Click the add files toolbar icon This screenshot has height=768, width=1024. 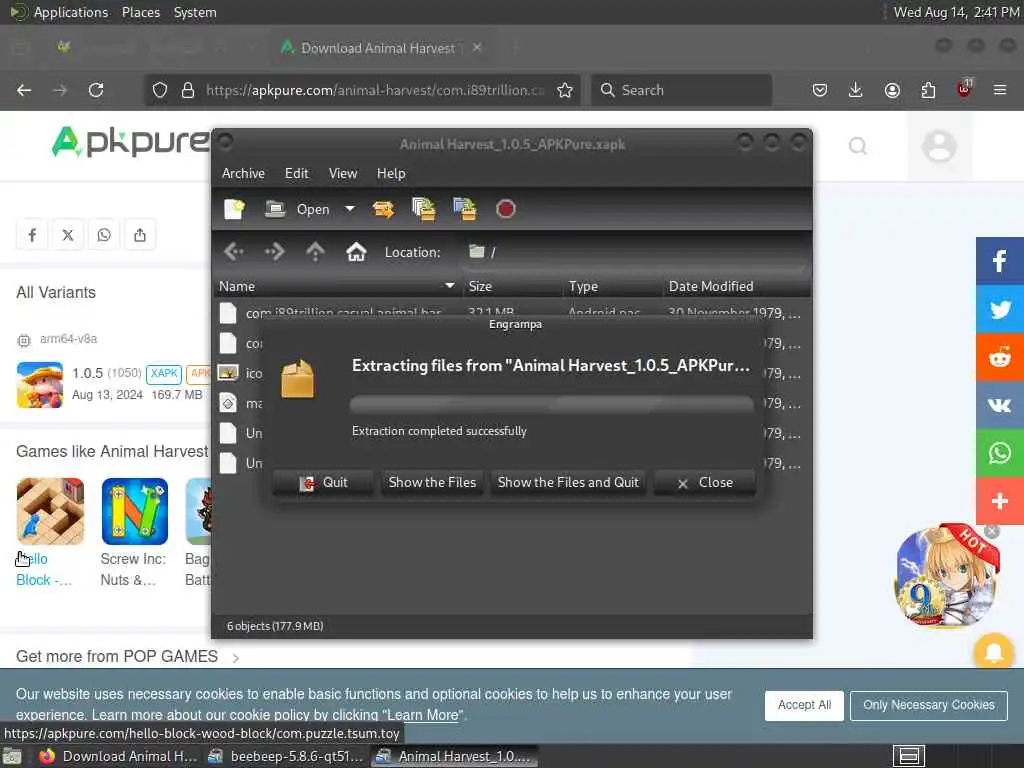(x=424, y=209)
